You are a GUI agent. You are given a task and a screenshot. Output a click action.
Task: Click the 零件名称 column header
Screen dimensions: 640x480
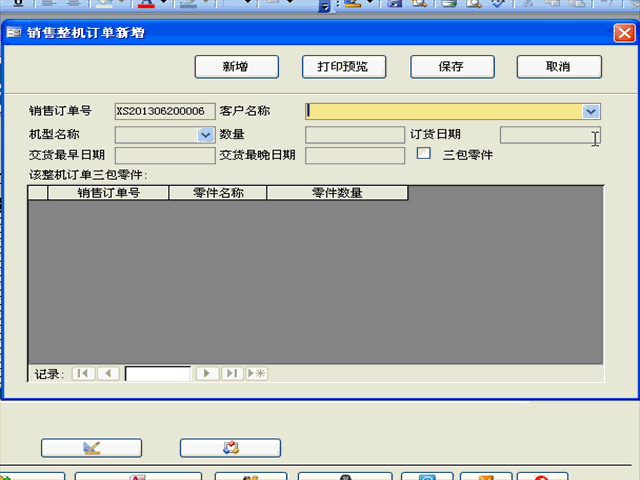pyautogui.click(x=218, y=193)
